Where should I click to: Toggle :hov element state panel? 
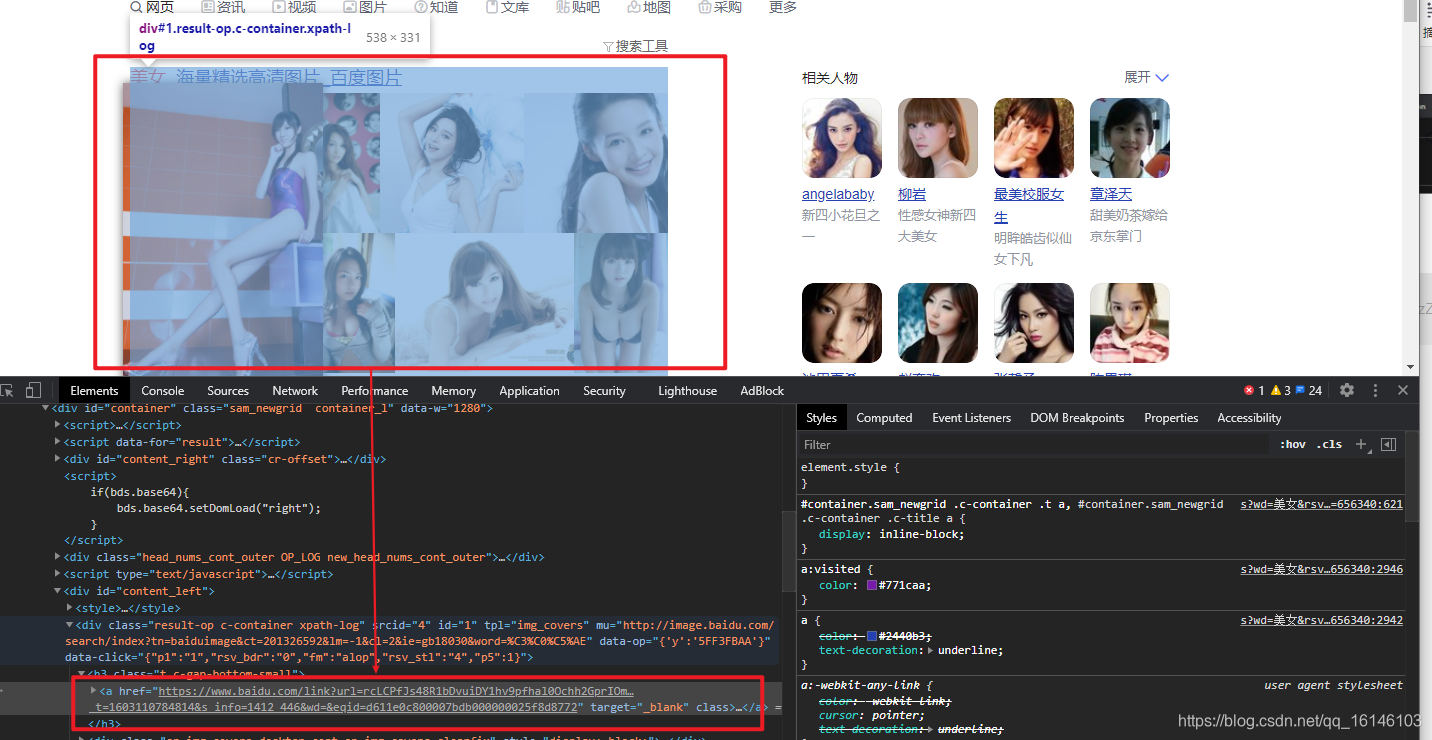pos(1292,444)
